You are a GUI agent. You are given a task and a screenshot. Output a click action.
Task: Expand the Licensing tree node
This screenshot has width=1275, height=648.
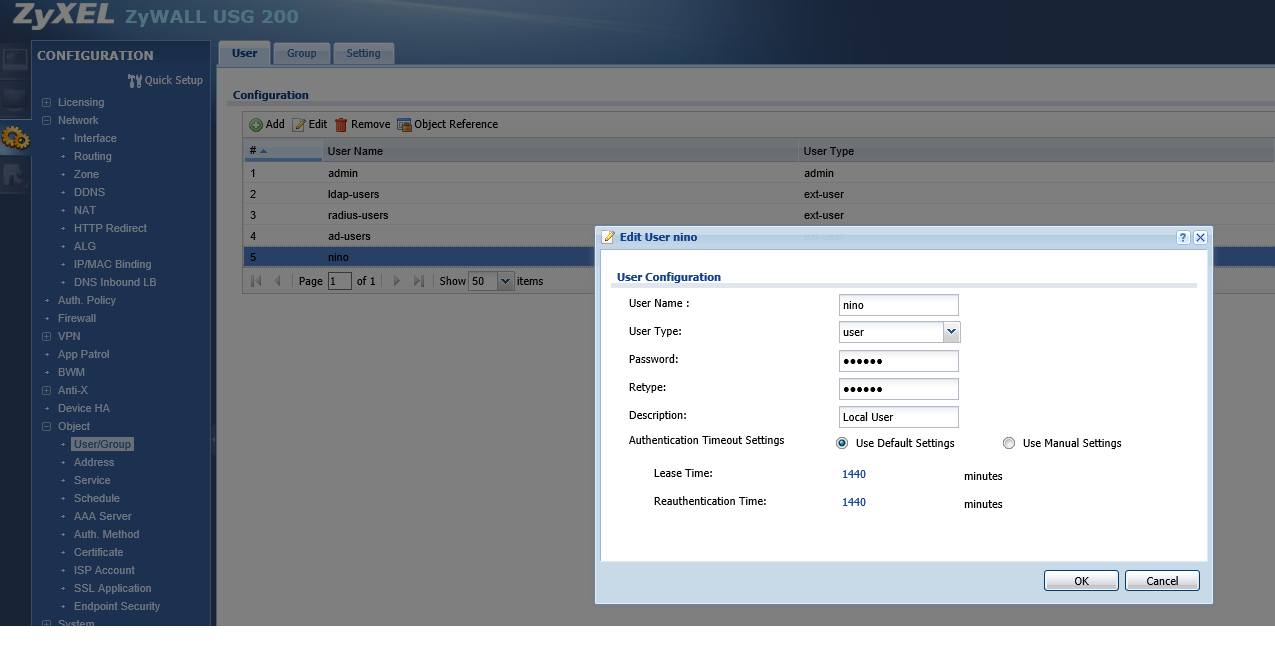[x=47, y=102]
